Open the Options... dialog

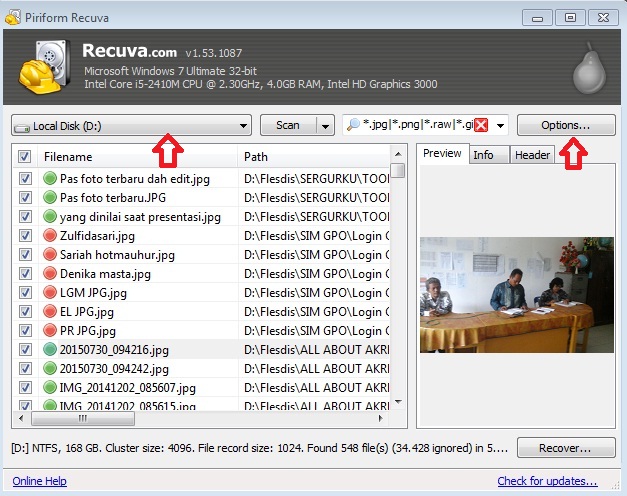click(x=566, y=125)
